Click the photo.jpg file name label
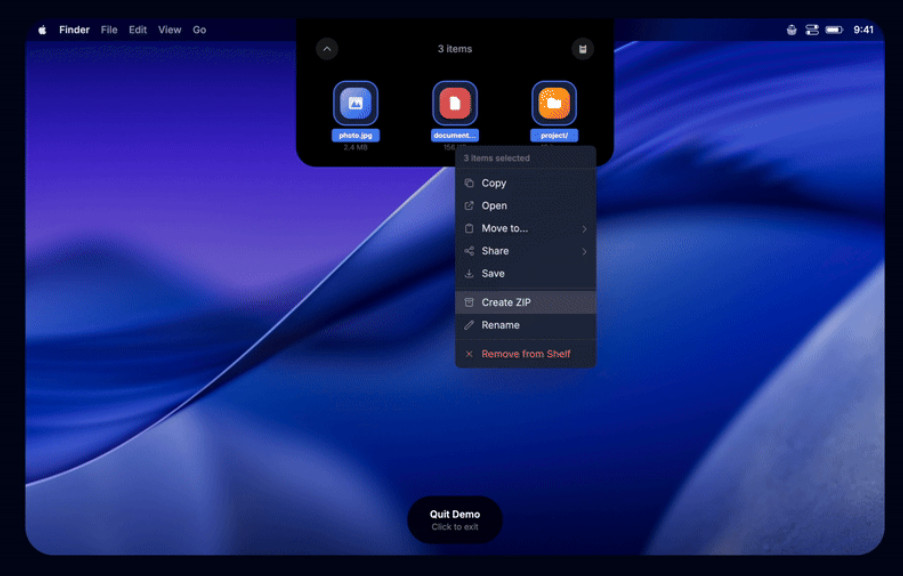The image size is (903, 576). tap(355, 135)
